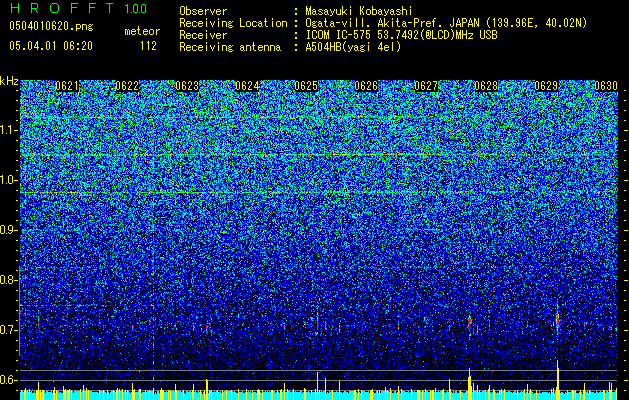Click the strong red meteor echo near 0629

558,320
